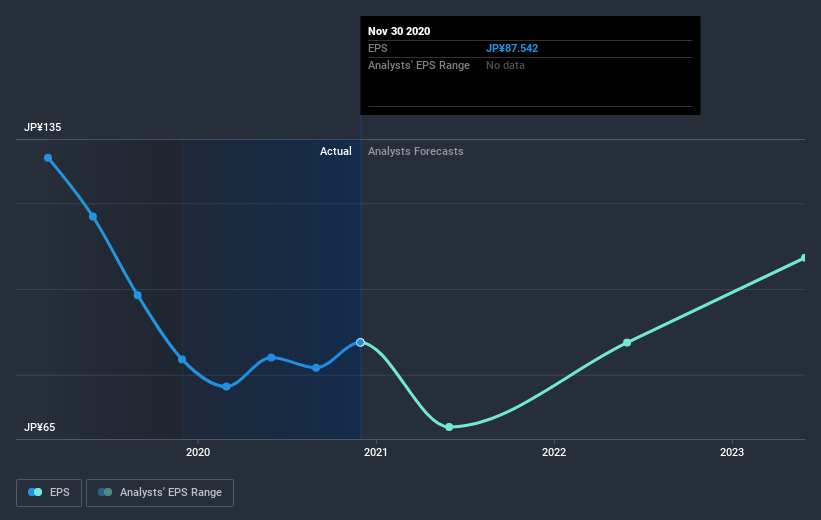Select the highlighted Nov 30 2020 data point
This screenshot has height=520, width=821.
[x=360, y=342]
